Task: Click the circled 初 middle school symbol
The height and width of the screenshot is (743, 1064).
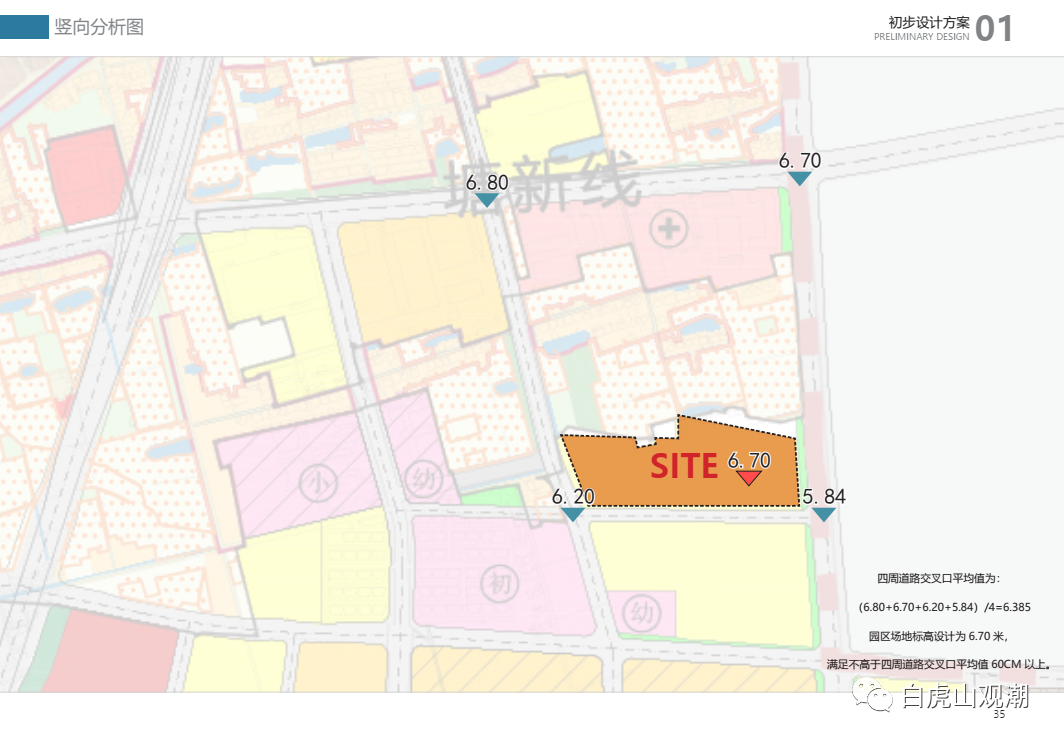Action: (x=500, y=583)
